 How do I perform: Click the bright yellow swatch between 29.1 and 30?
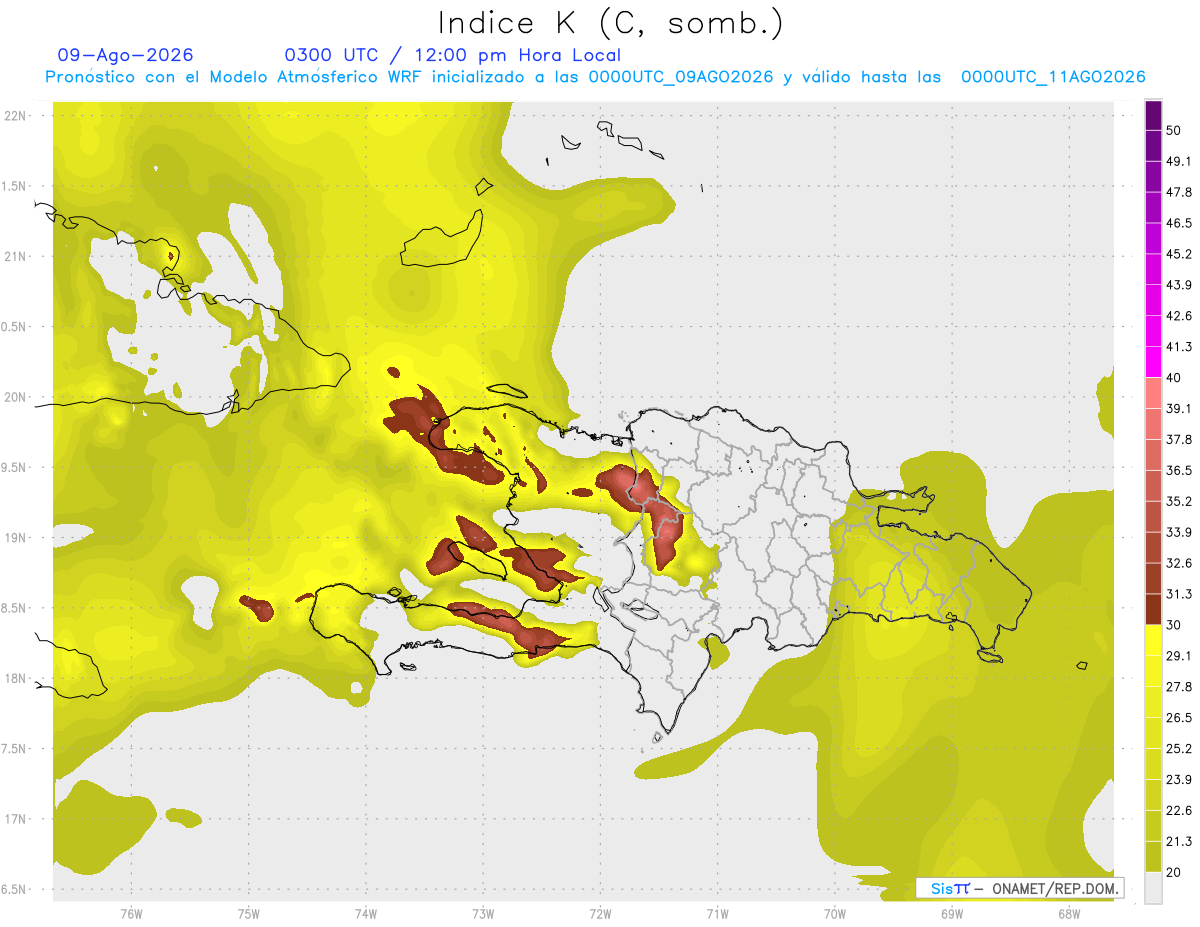coord(1153,640)
